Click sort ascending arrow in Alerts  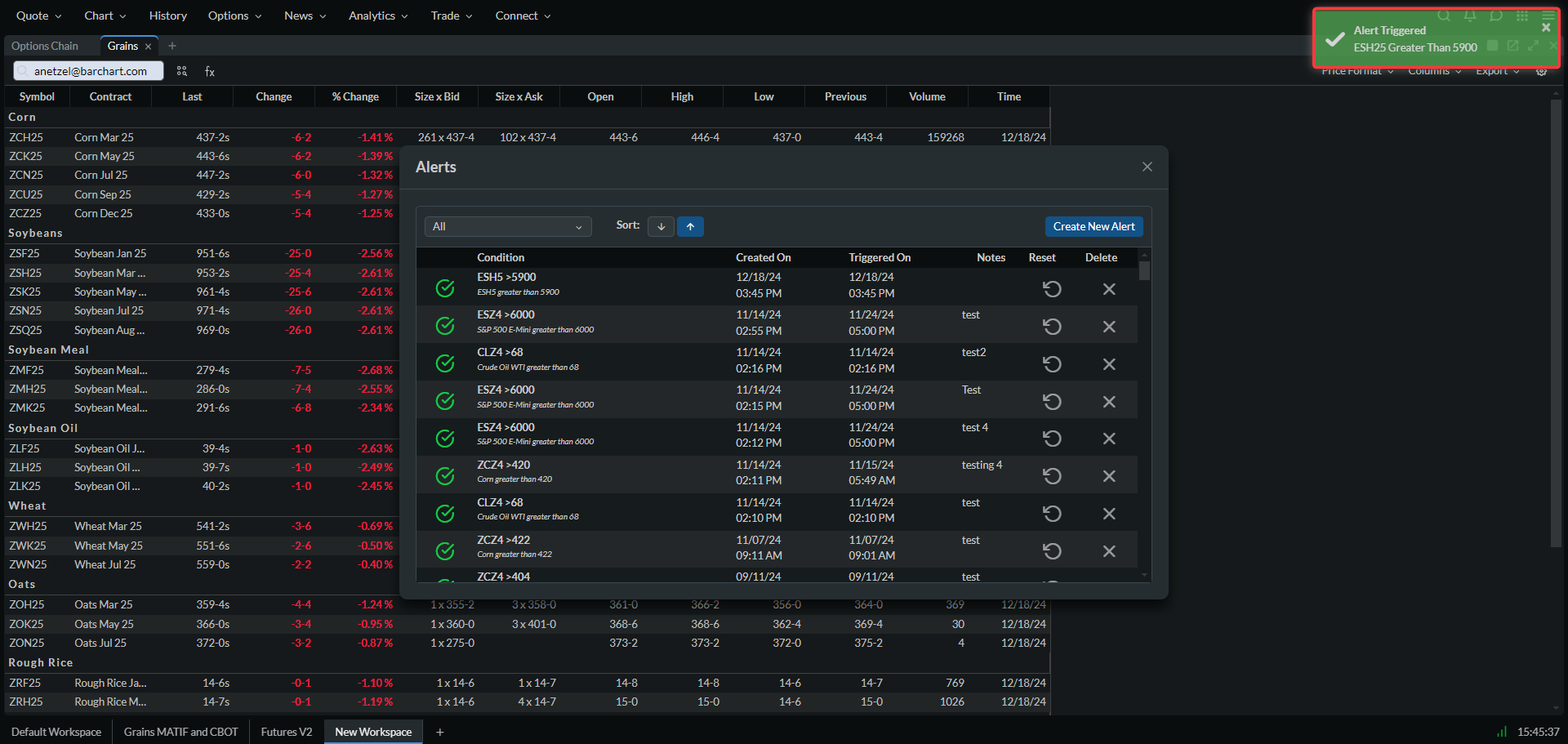(690, 227)
